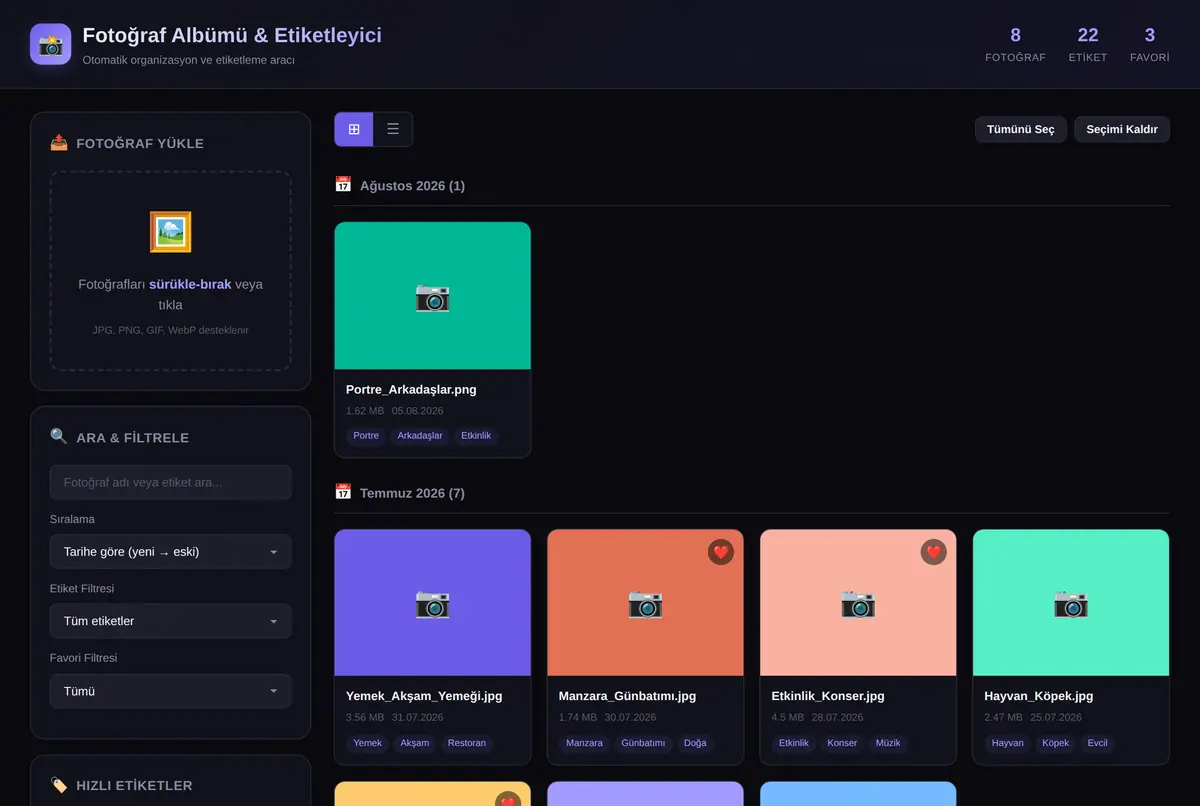
Task: Click the calendar icon beside Ağustos 2026
Action: tap(343, 185)
